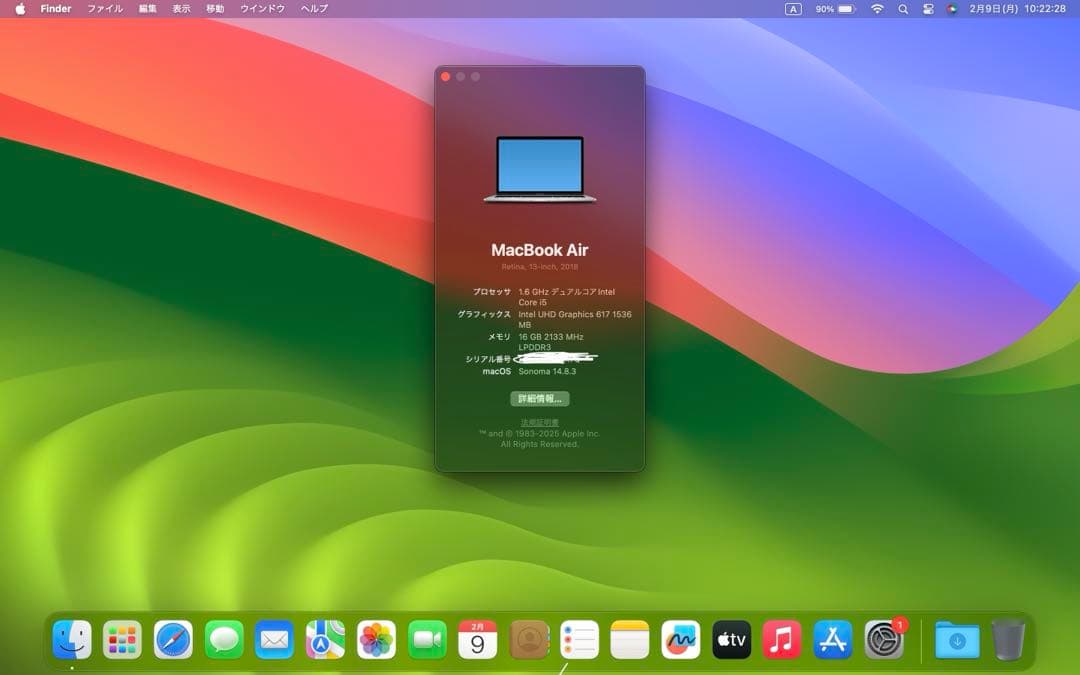The width and height of the screenshot is (1080, 675).
Task: Launch the Mail app
Action: point(275,637)
